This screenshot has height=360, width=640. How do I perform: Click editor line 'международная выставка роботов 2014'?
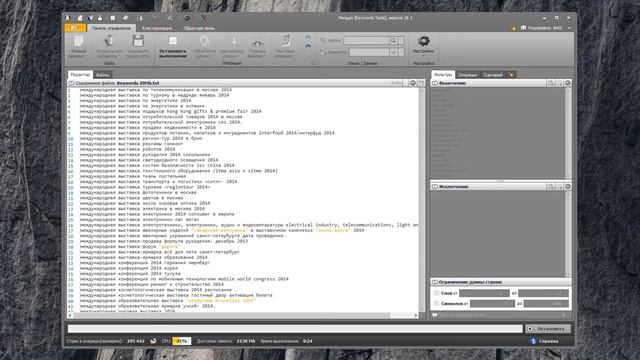127,149
